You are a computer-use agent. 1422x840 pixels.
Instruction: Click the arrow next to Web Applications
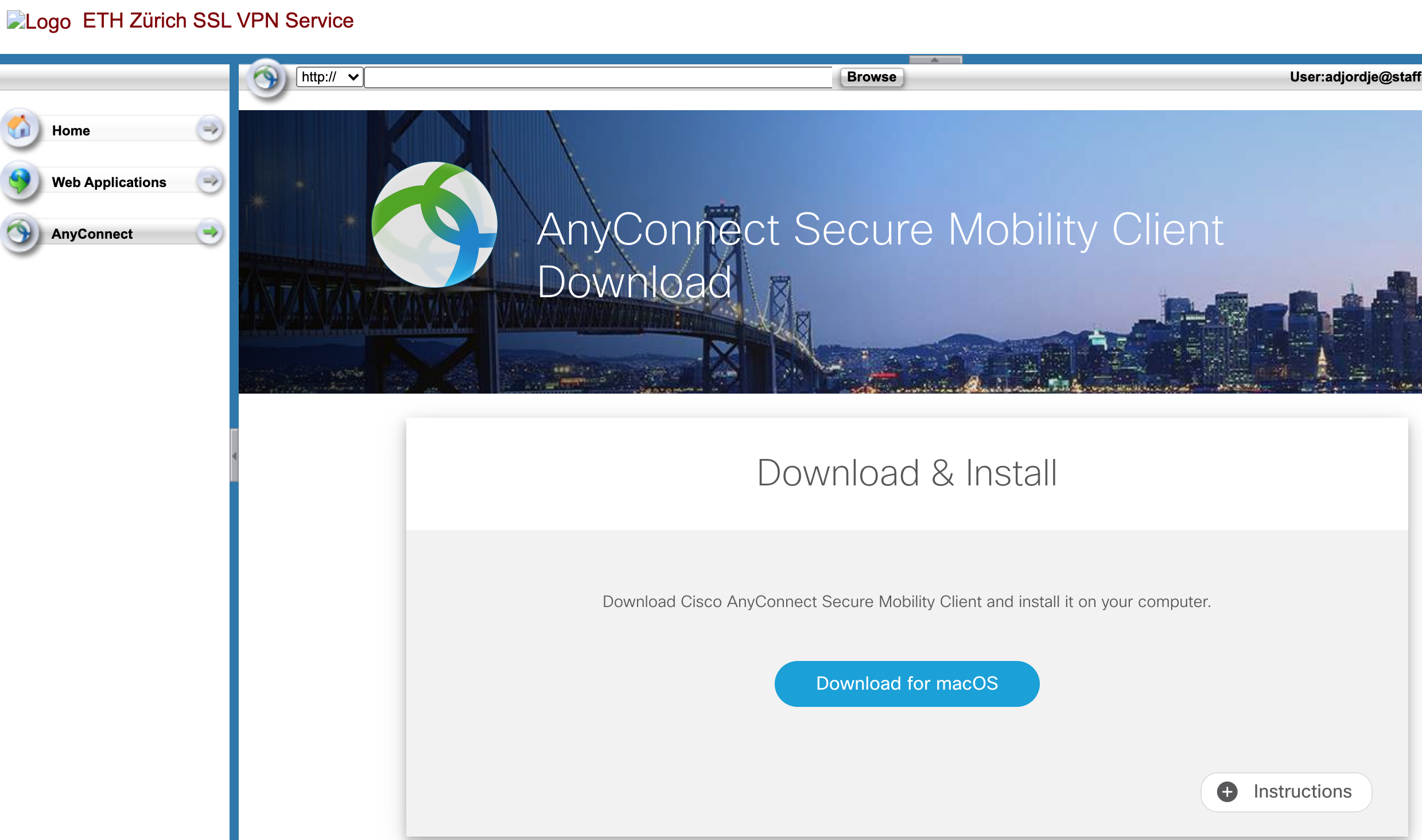click(210, 180)
